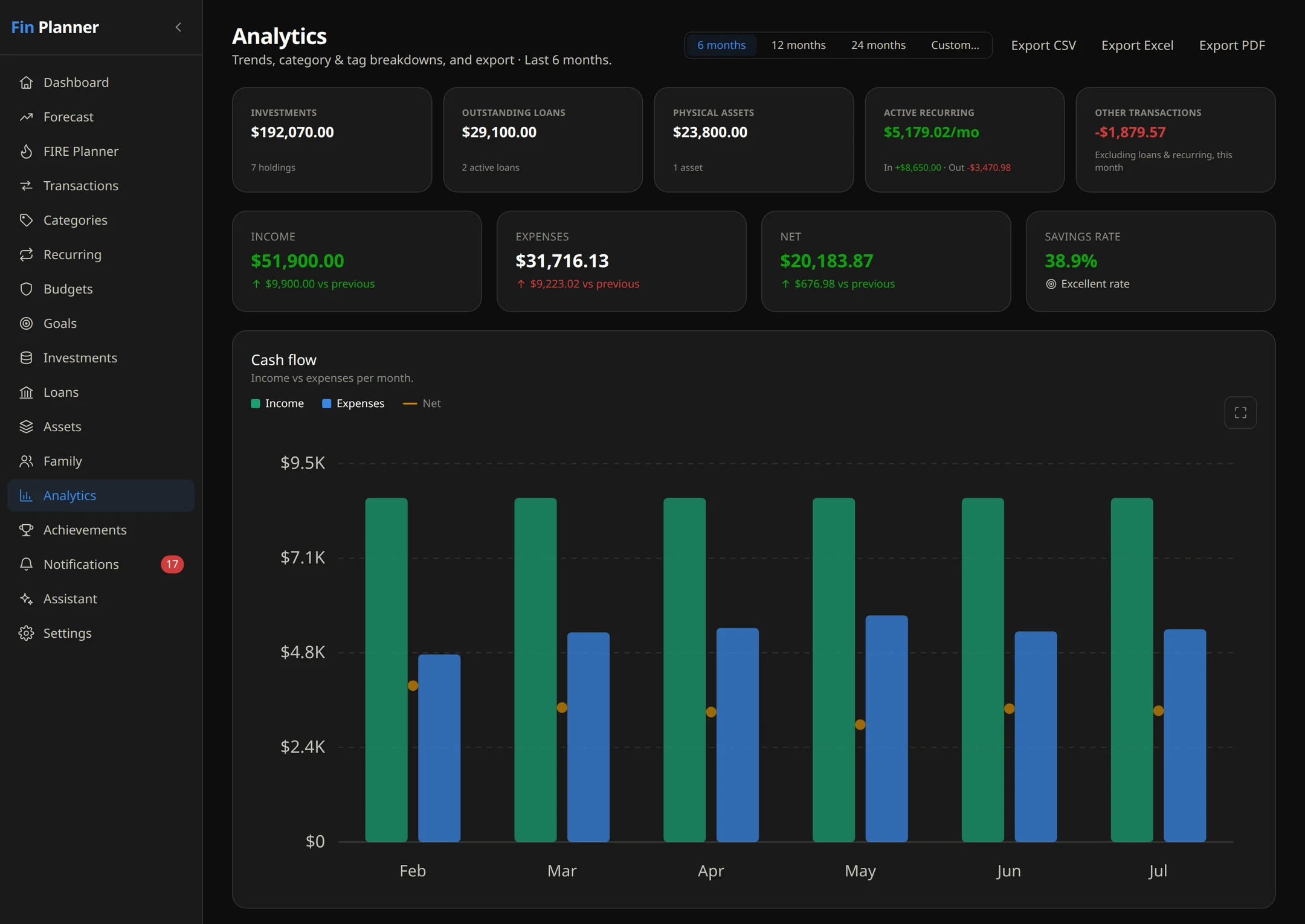Click the Settings gear icon
The width and height of the screenshot is (1305, 924).
(x=26, y=633)
